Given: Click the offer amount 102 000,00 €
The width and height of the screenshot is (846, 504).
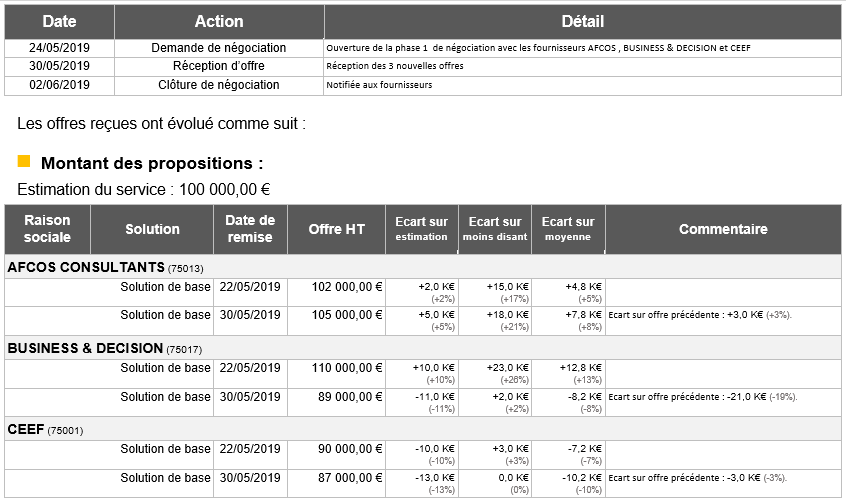Looking at the screenshot, I should tap(347, 287).
